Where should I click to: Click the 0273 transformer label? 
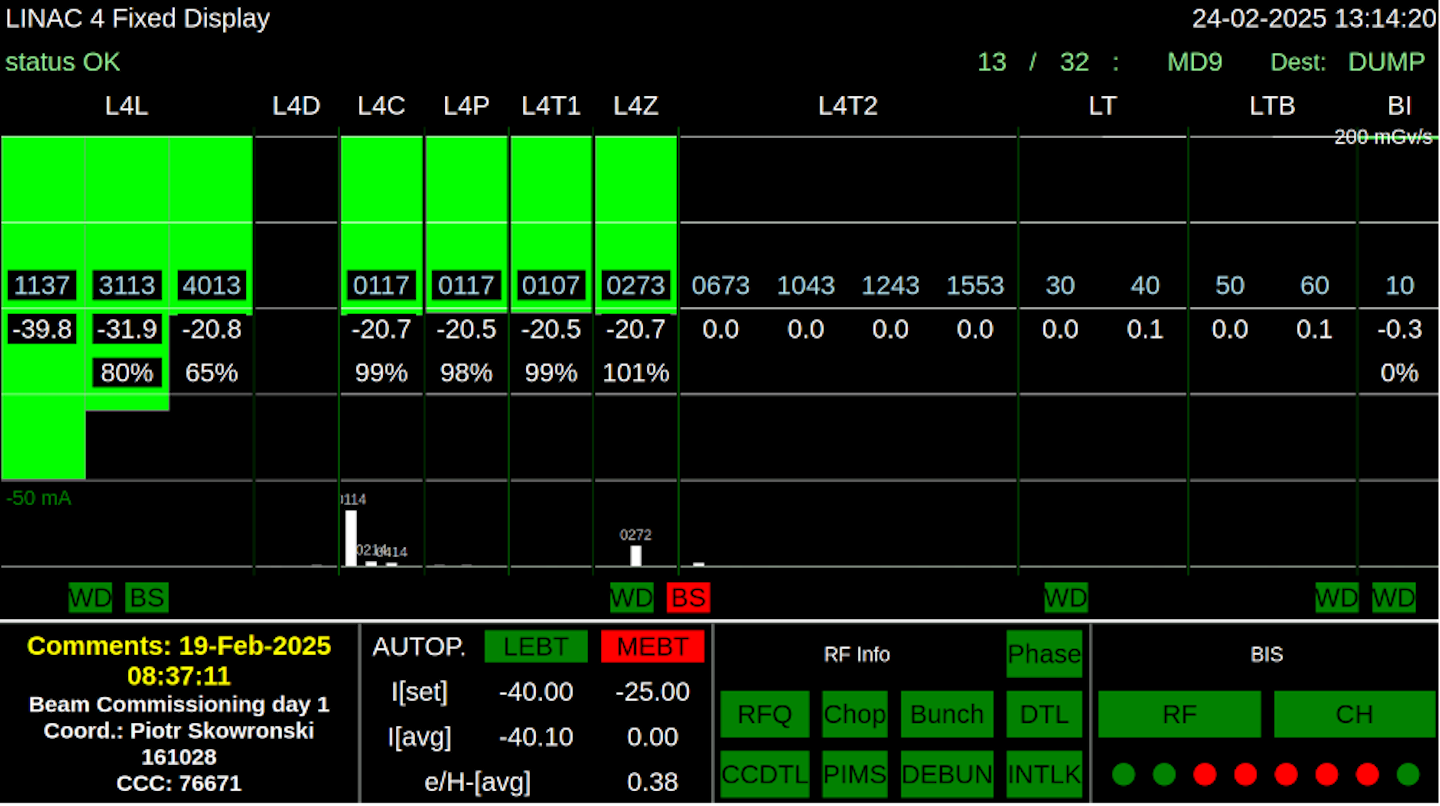636,285
